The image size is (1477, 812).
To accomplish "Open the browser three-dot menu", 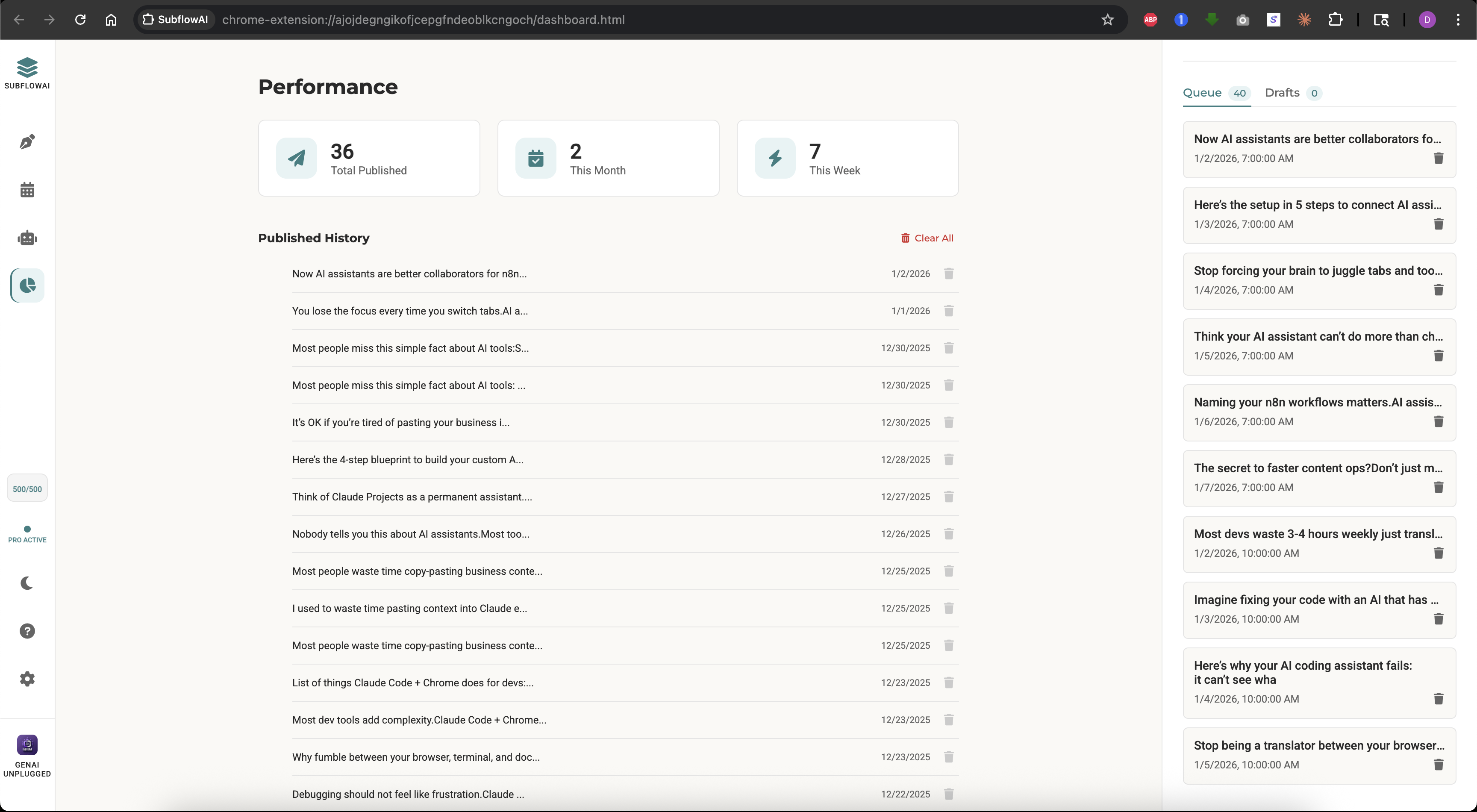I will click(1459, 20).
